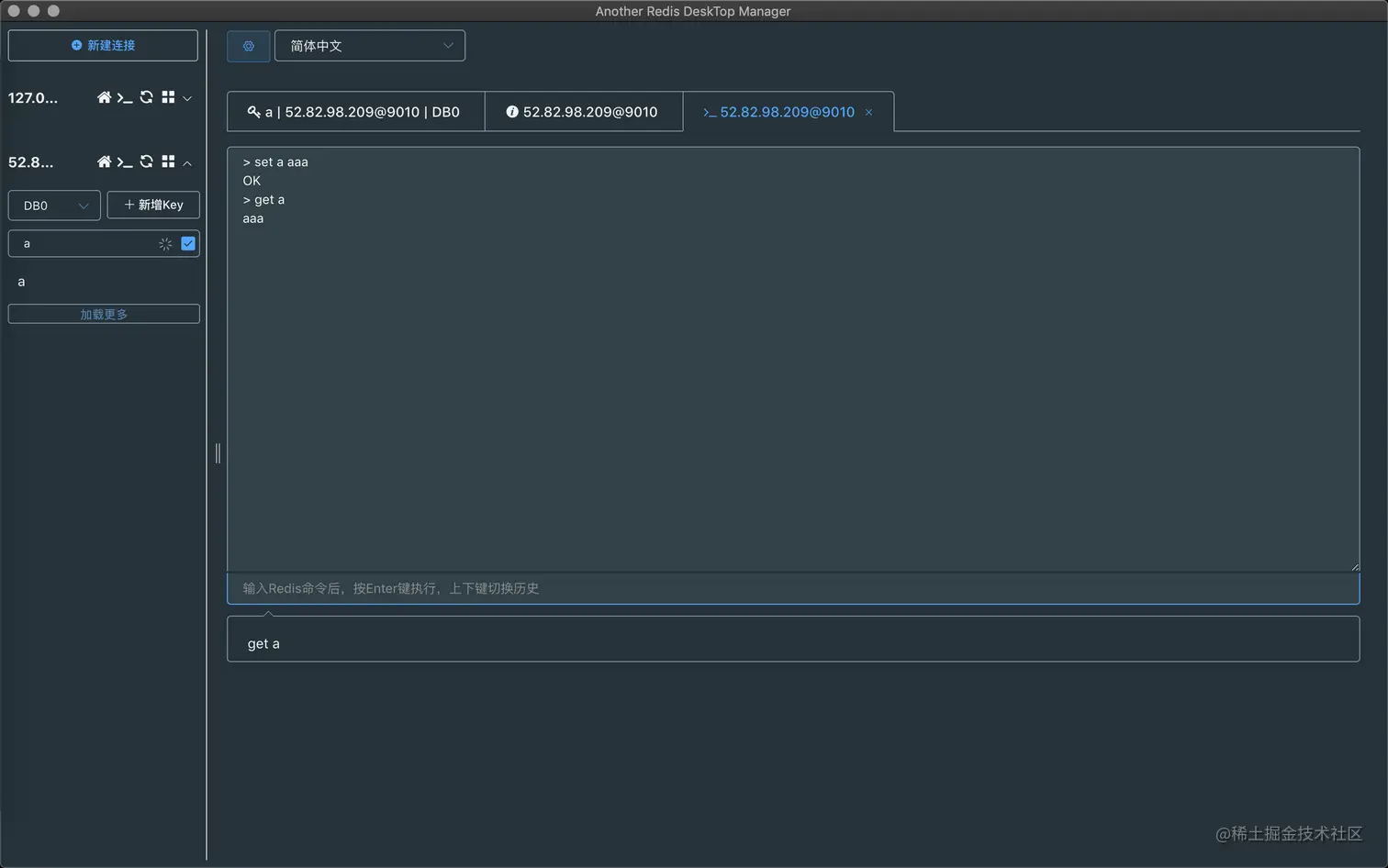The height and width of the screenshot is (868, 1388).
Task: Open console for the 52.8... connection
Action: [x=125, y=161]
